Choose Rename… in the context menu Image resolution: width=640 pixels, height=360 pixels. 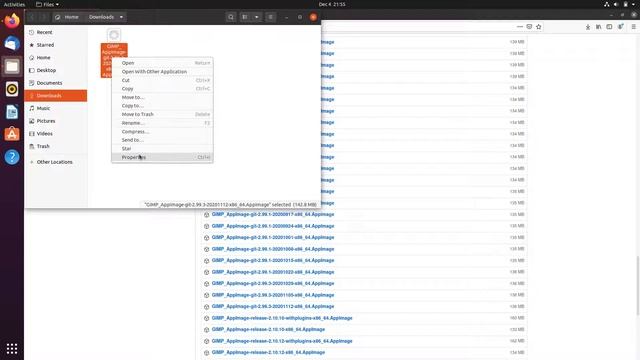[162, 123]
